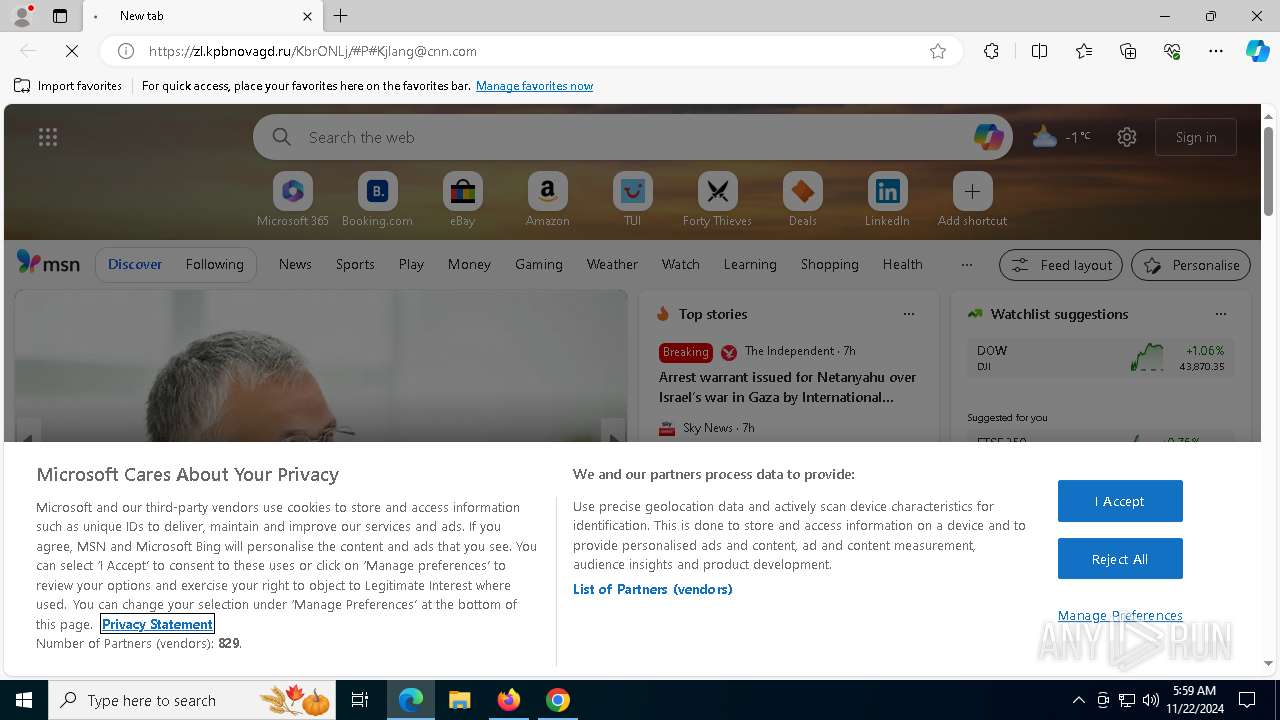Viewport: 1280px width, 720px height.
Task: Open Chrome from the taskbar
Action: coord(558,700)
